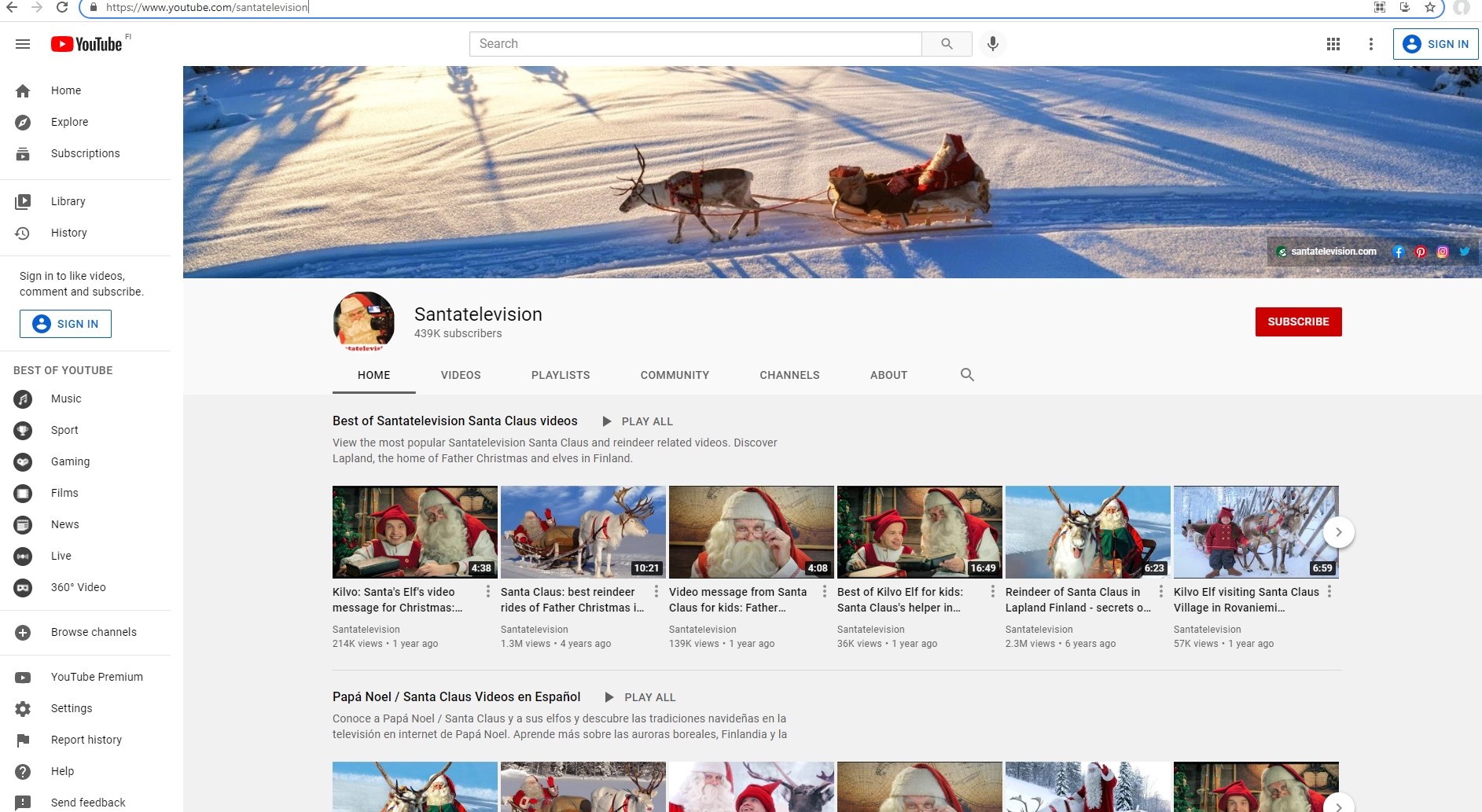
Task: Open the channel's Instagram link icon
Action: click(1443, 252)
